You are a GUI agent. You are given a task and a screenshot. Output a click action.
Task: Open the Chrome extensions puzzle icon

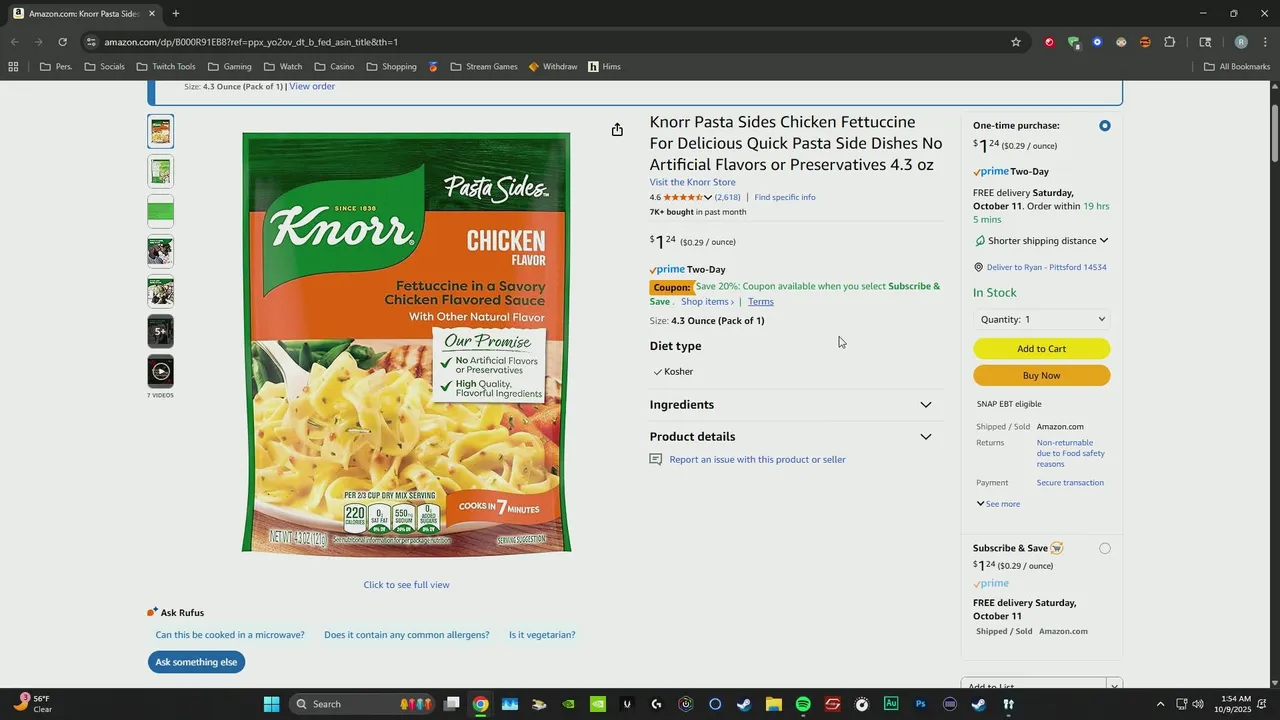click(1170, 42)
